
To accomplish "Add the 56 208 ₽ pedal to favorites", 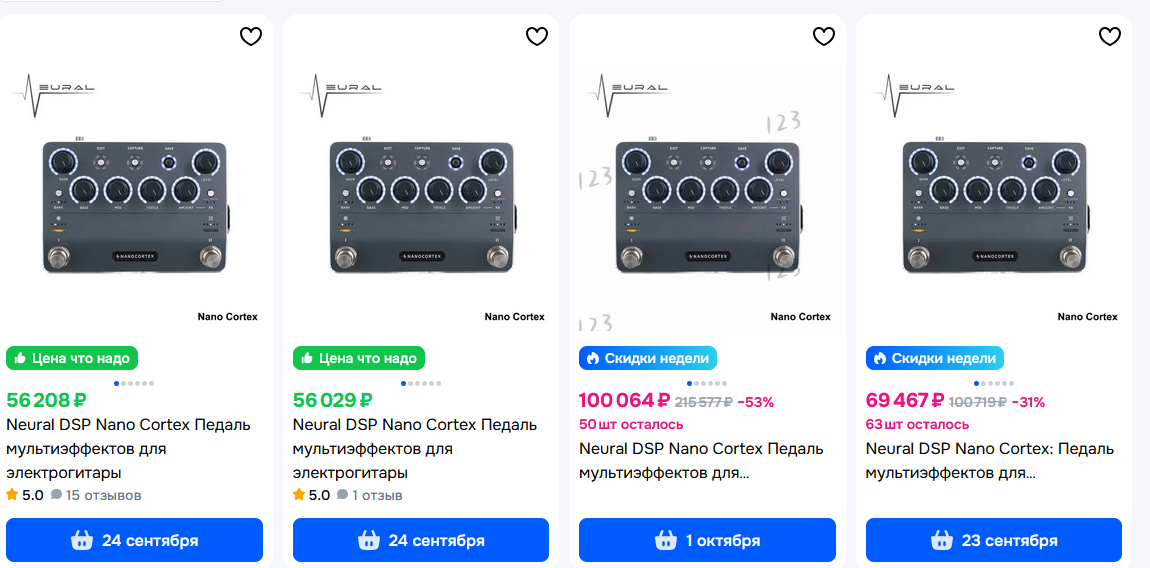I will pyautogui.click(x=251, y=36).
